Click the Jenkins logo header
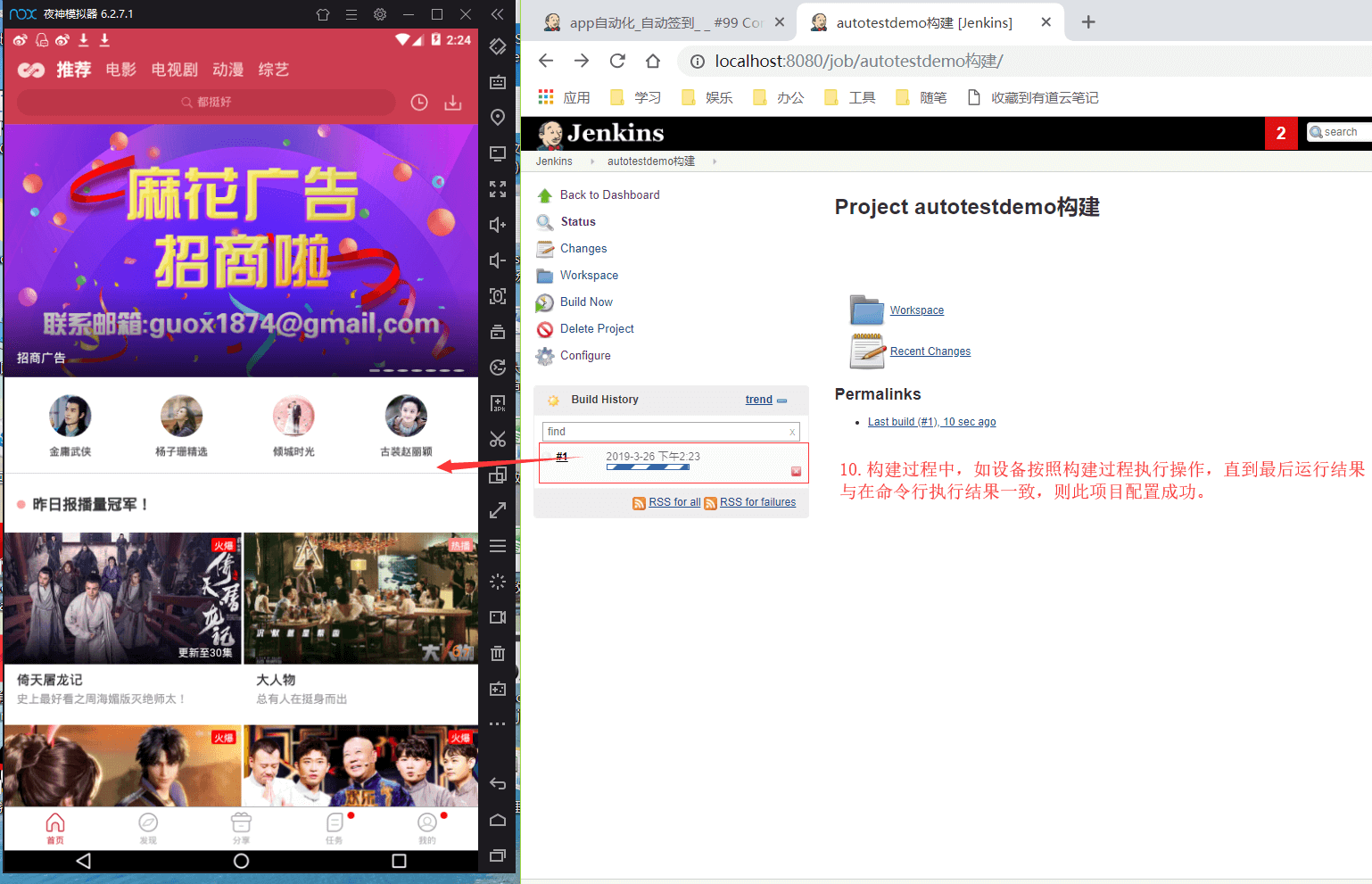 [601, 134]
